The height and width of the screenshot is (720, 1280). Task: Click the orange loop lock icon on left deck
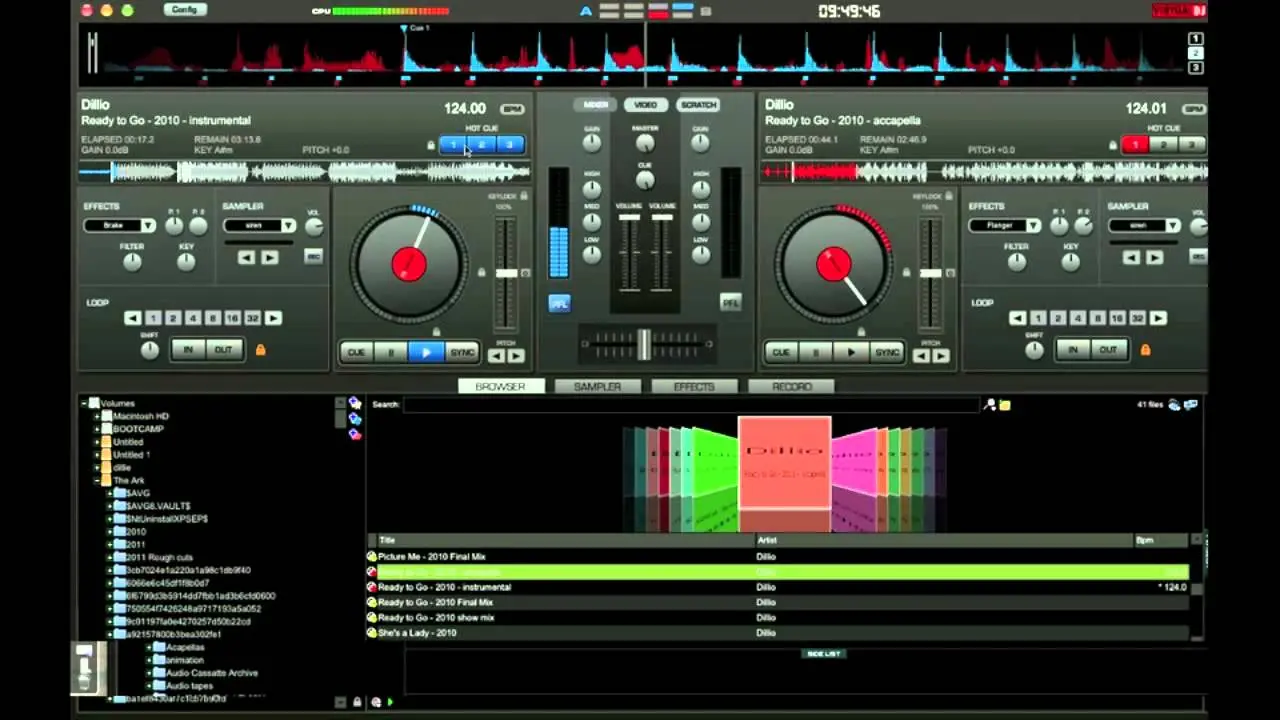[261, 350]
